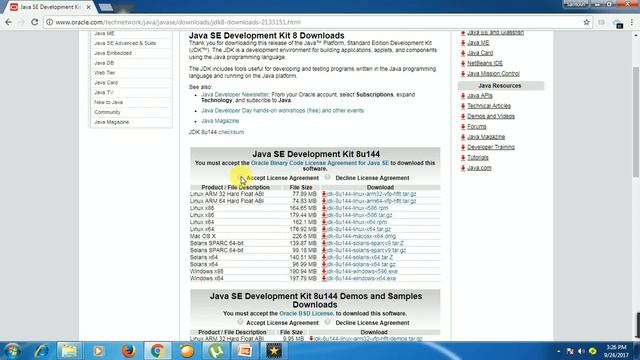Click the browser back arrow
The image size is (640, 360).
tap(8, 22)
